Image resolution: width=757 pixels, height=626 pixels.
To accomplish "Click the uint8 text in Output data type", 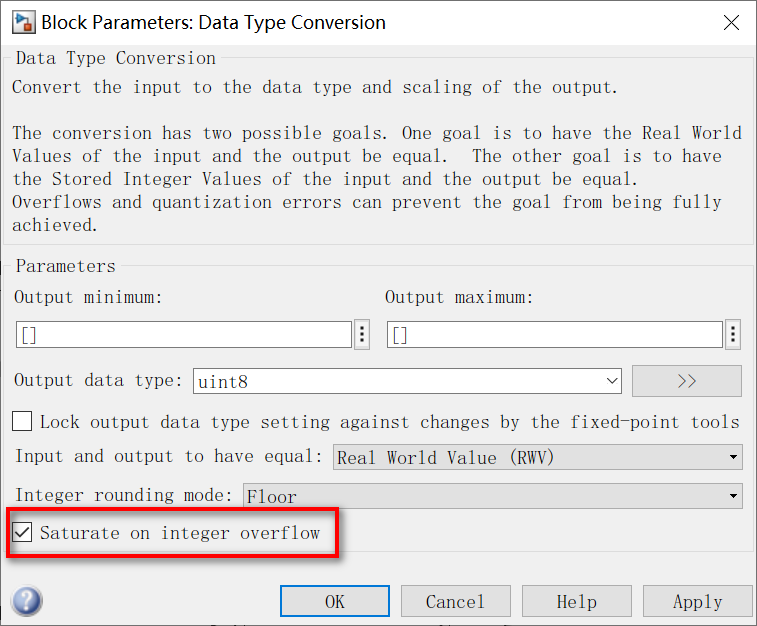I will pyautogui.click(x=223, y=382).
